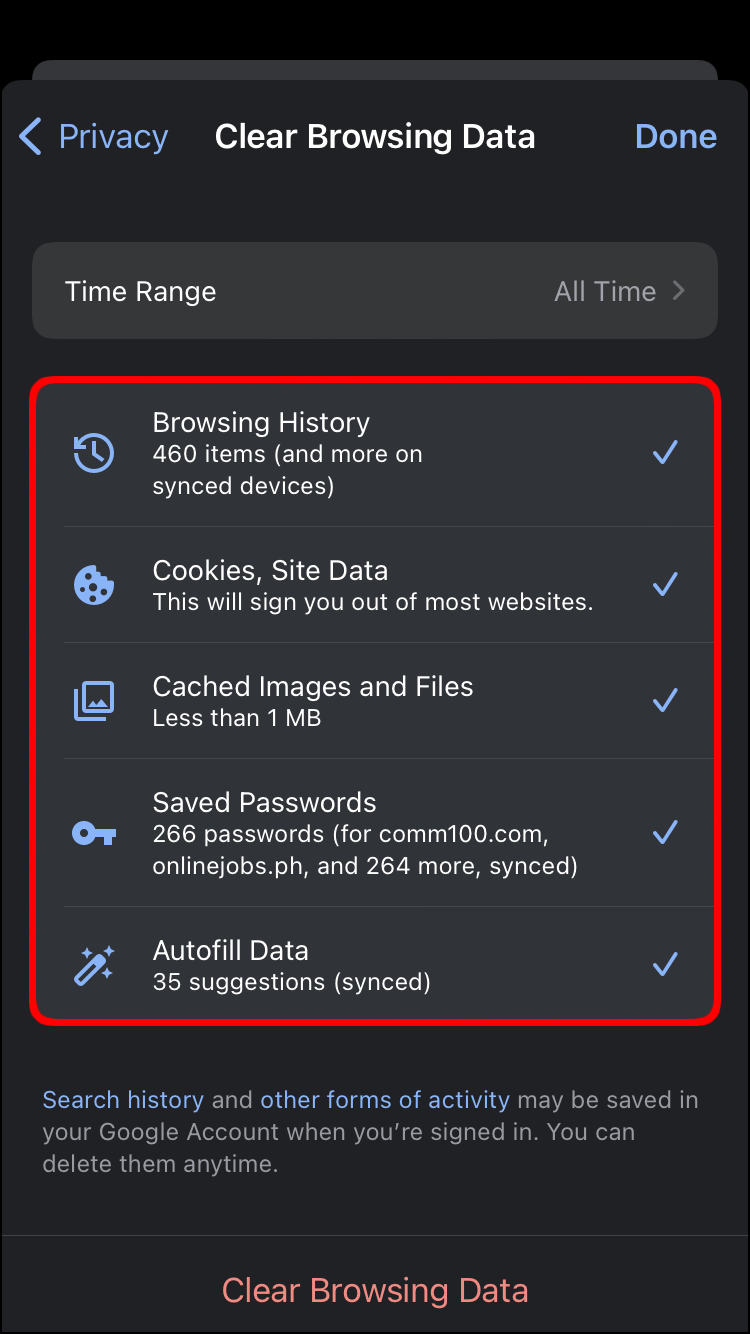Follow the other forms of activity link
The image size is (750, 1334).
(x=385, y=1100)
